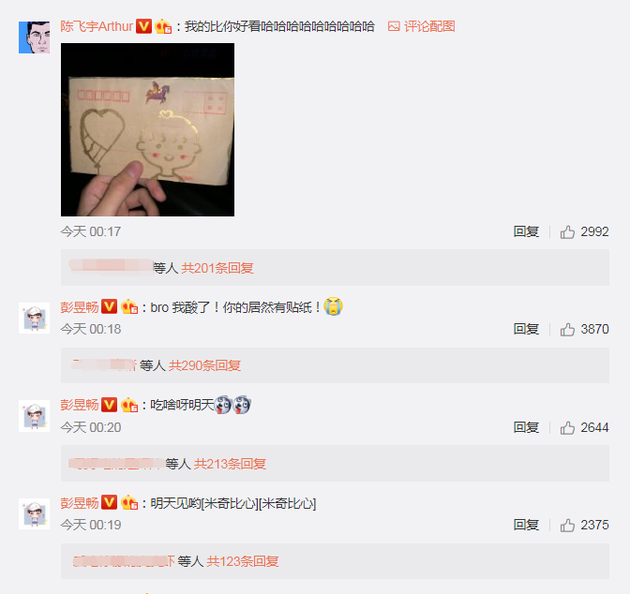Like the comment with 3870 likes
Image resolution: width=630 pixels, height=594 pixels.
point(567,330)
